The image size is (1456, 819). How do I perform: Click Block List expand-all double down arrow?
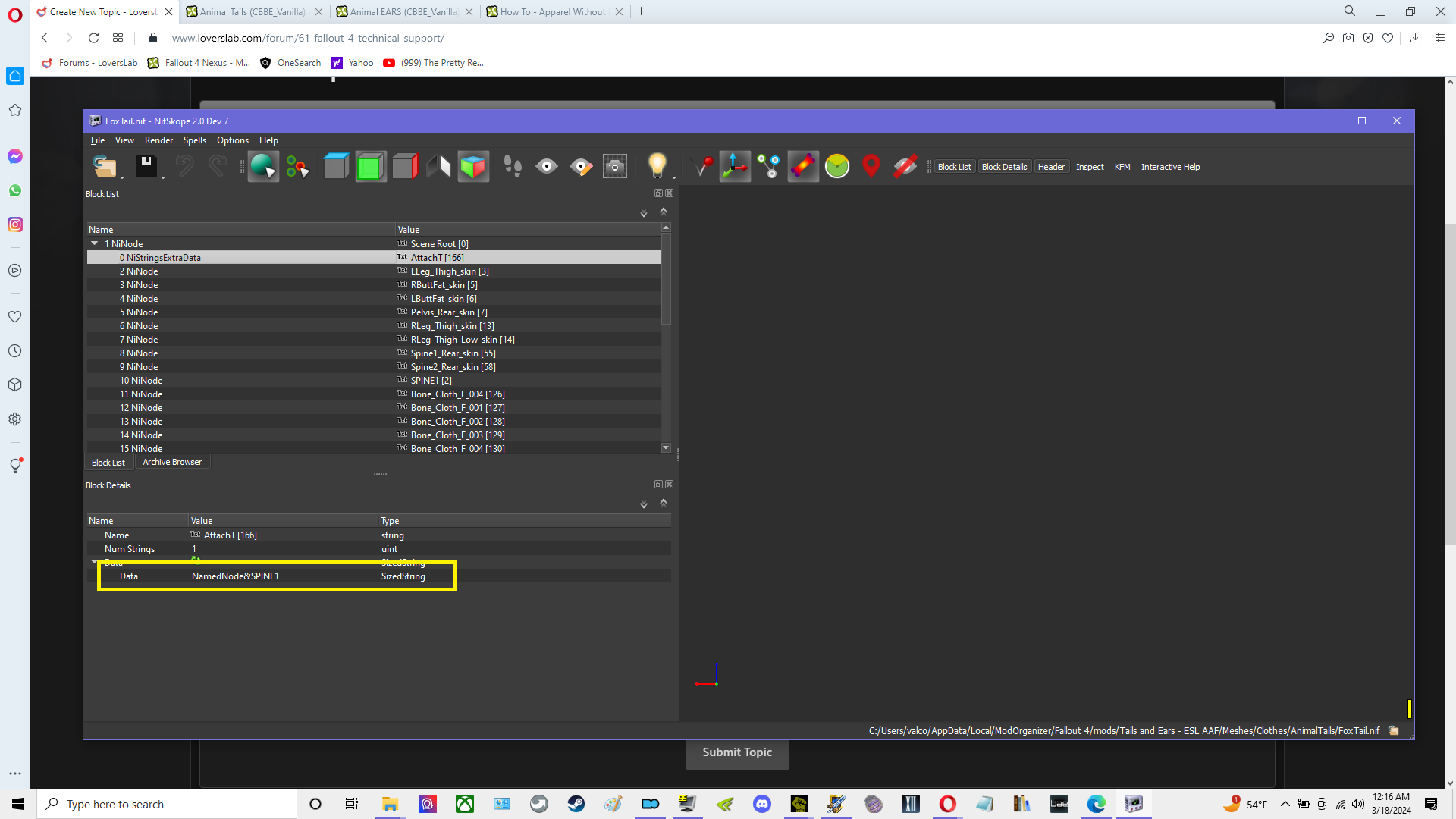point(644,213)
